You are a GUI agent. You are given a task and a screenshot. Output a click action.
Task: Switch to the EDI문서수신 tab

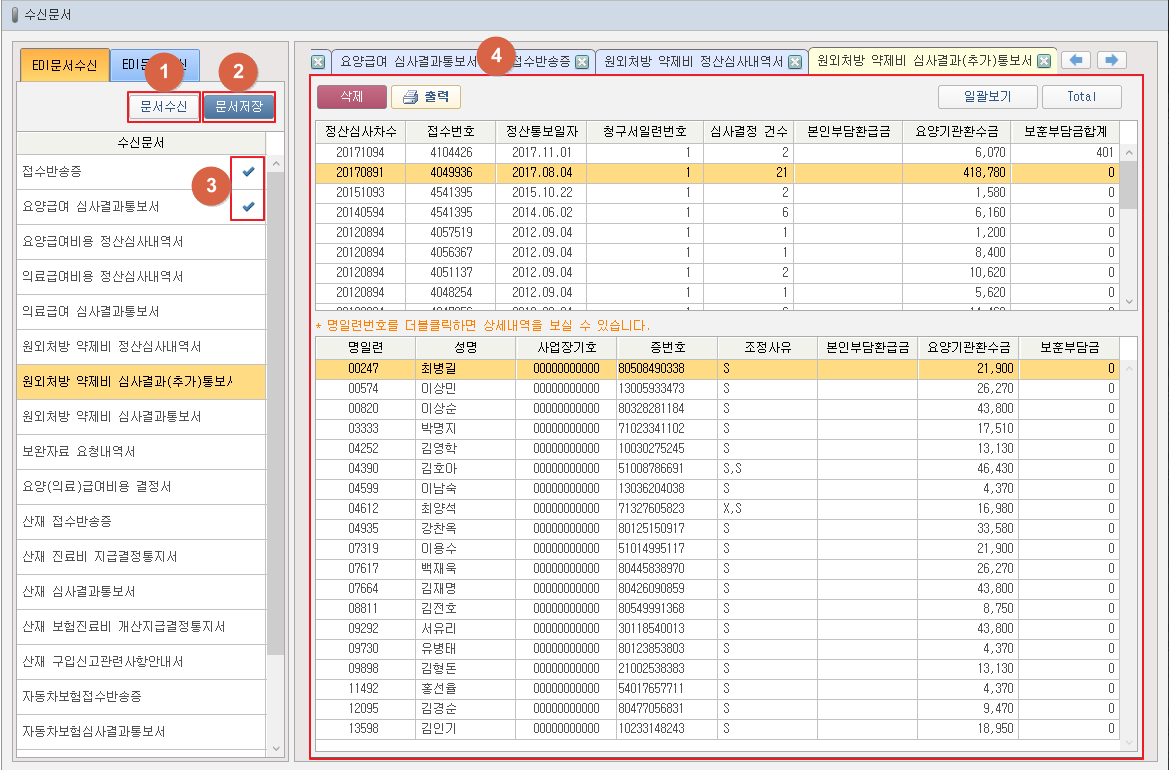click(x=64, y=66)
